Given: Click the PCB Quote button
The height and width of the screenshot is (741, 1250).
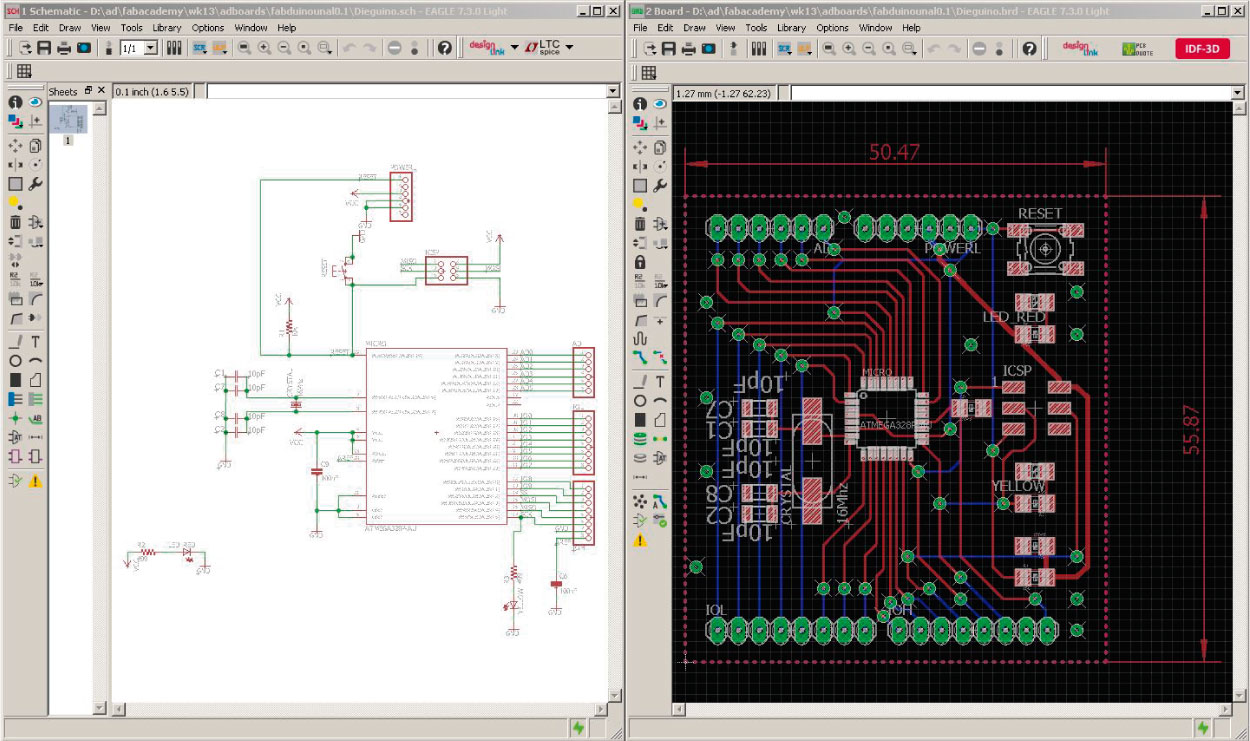Looking at the screenshot, I should pos(1137,48).
